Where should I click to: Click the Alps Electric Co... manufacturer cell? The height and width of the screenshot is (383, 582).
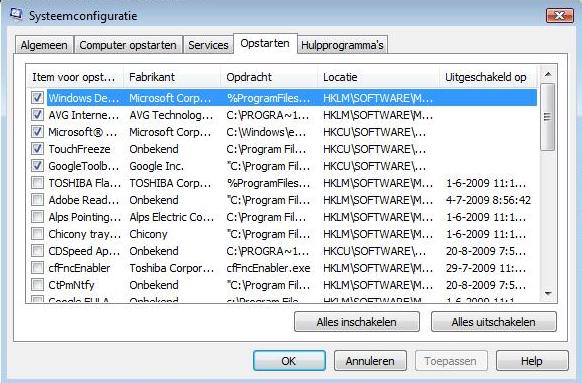(172, 217)
